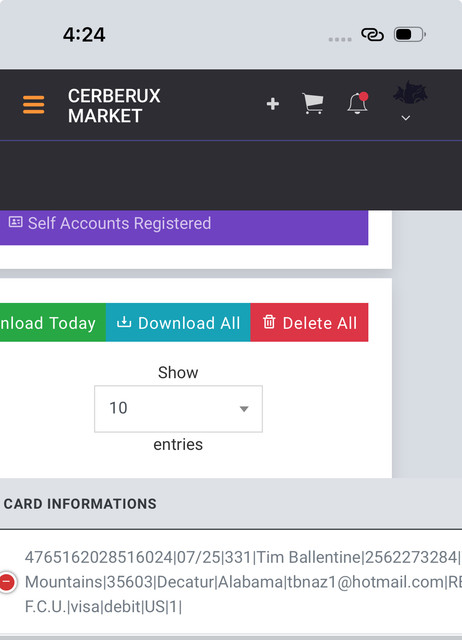Click the CERBERUX MARKET logo text
This screenshot has height=640, width=462.
(x=114, y=106)
